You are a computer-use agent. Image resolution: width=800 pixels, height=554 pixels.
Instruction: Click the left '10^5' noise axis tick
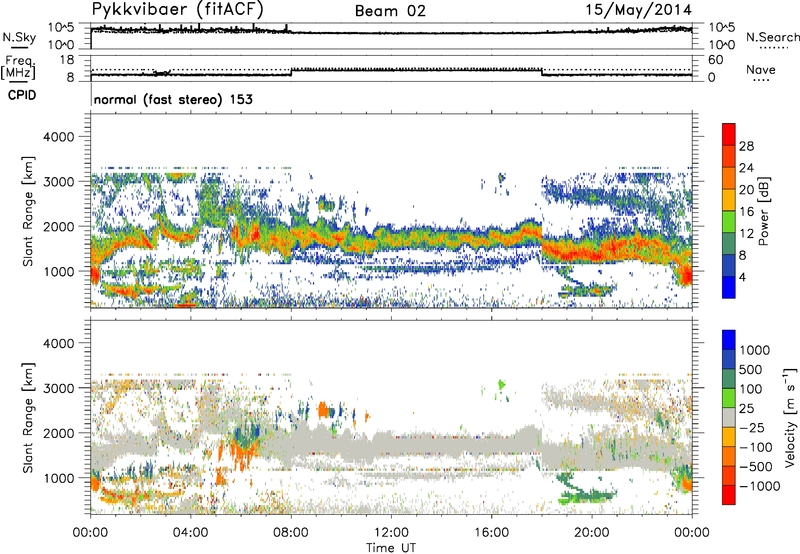coord(61,28)
